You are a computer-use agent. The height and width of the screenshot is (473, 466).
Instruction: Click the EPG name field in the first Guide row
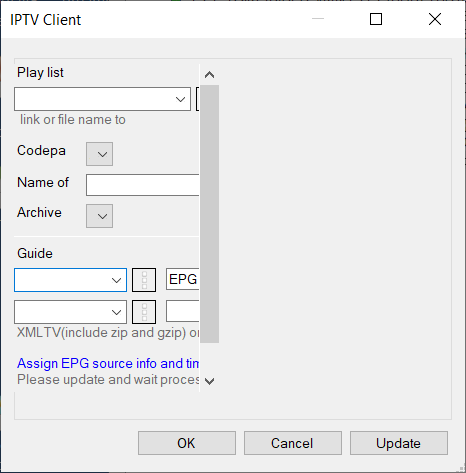coord(183,279)
